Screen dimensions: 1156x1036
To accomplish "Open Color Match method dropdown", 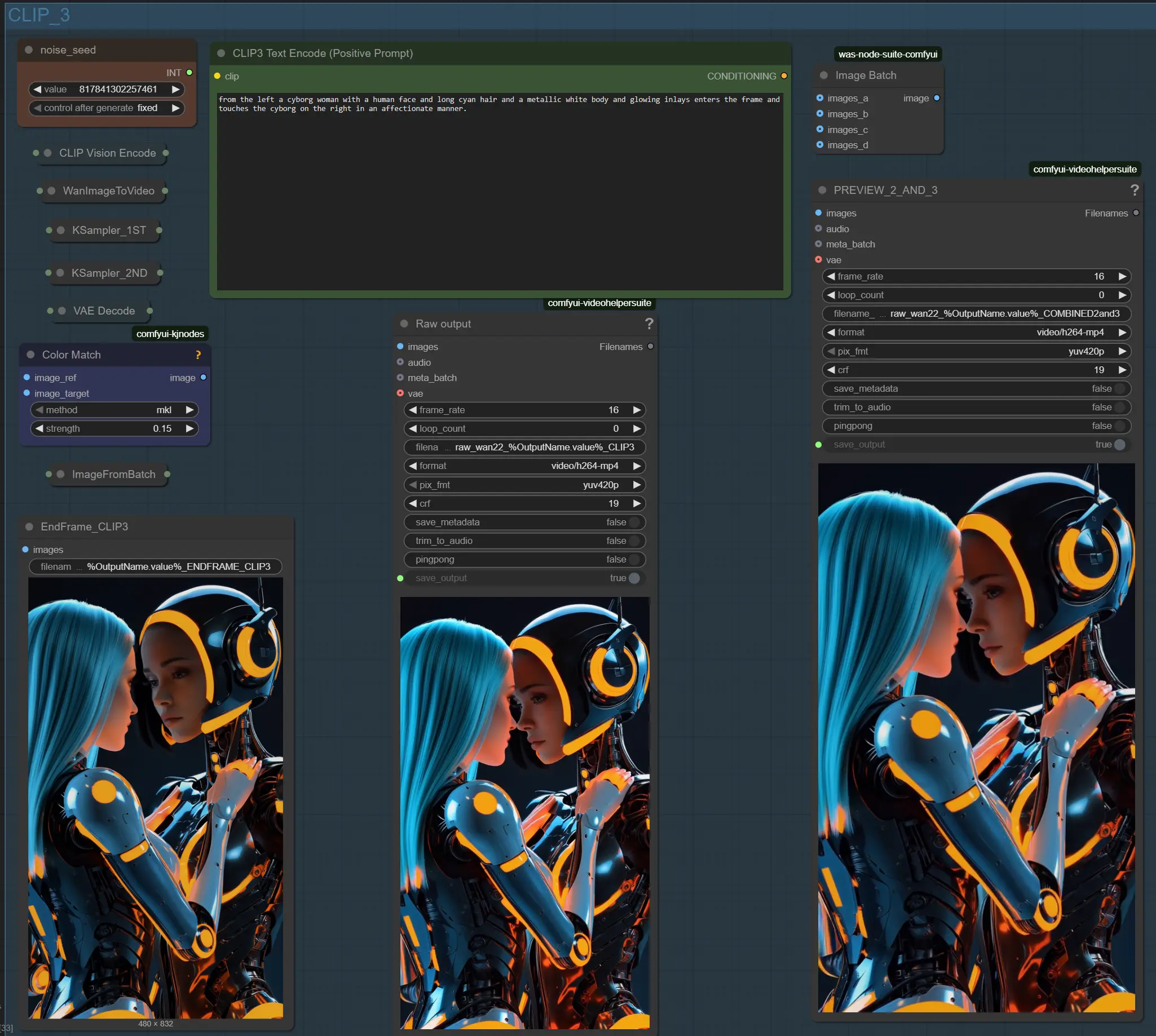I will pyautogui.click(x=114, y=410).
